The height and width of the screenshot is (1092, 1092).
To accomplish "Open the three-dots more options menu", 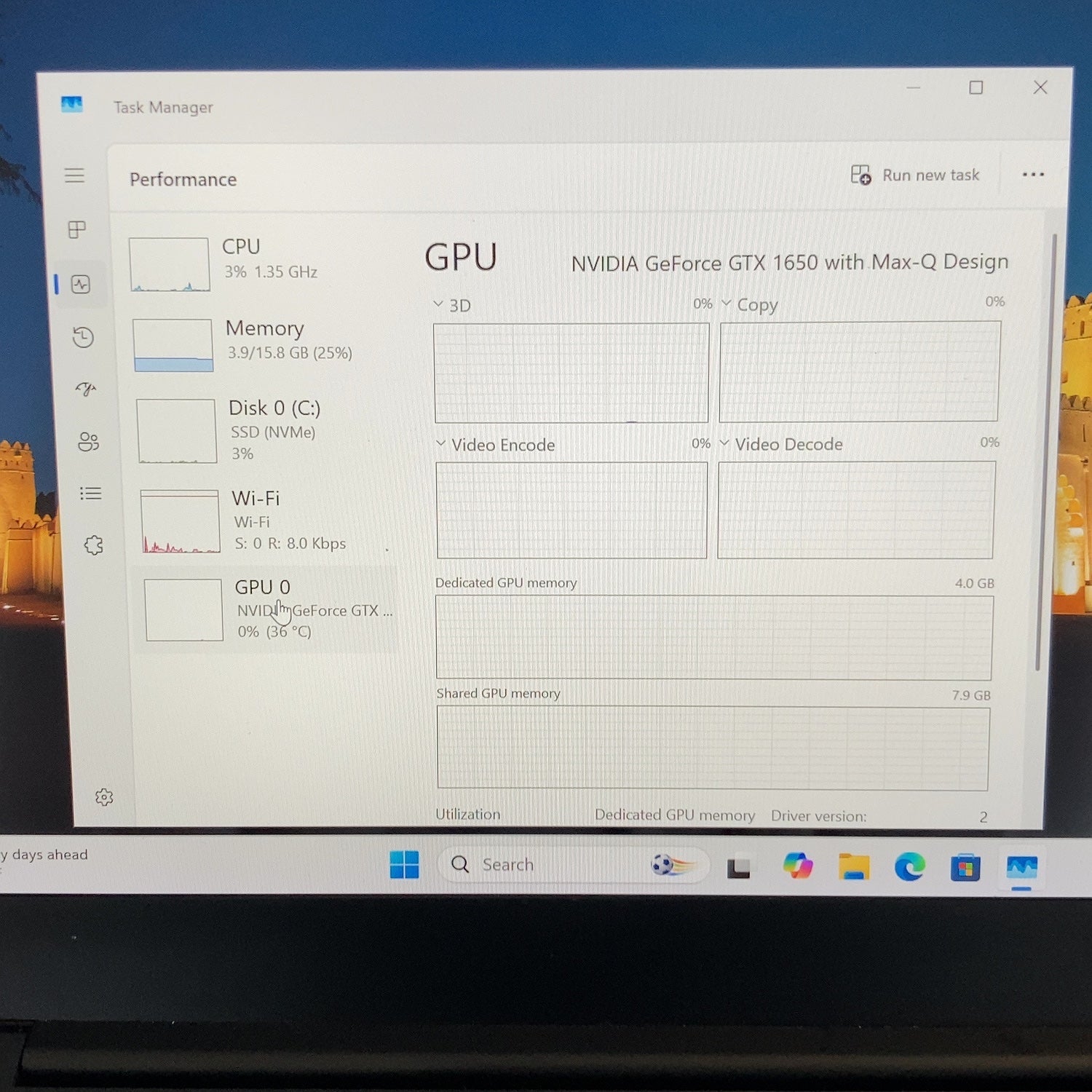I will point(1033,175).
